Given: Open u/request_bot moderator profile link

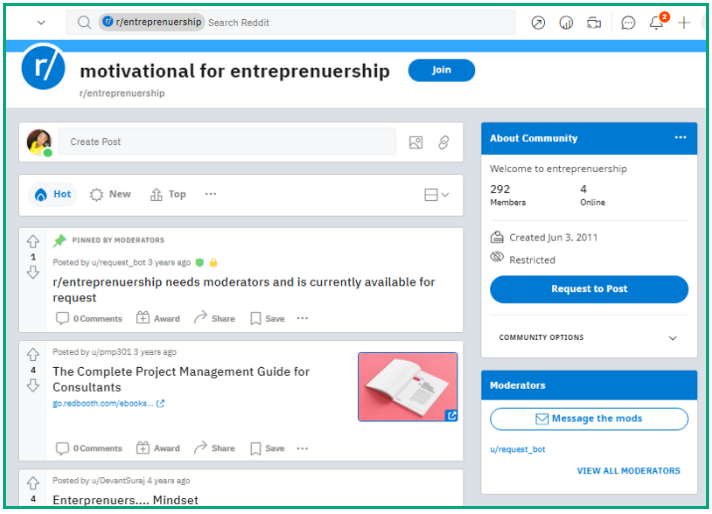Looking at the screenshot, I should (518, 449).
